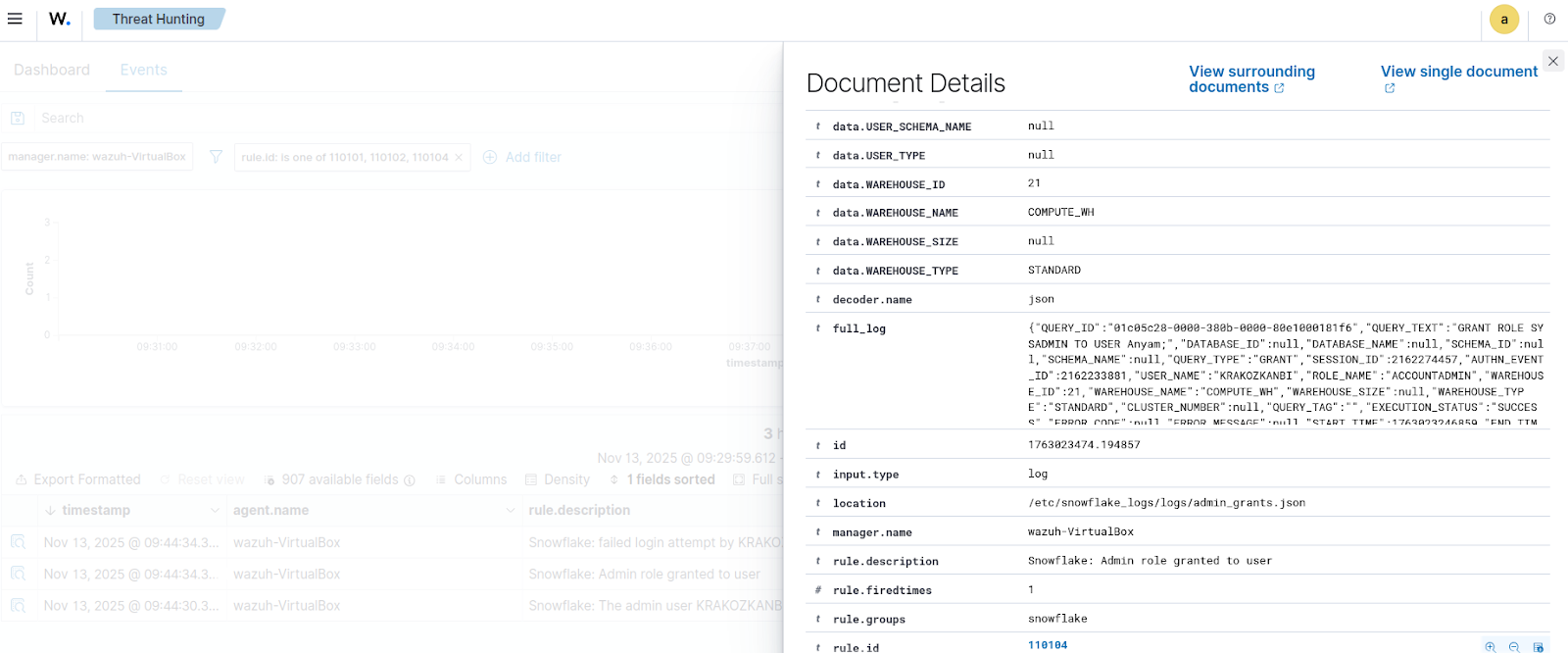The height and width of the screenshot is (653, 1568).
Task: Open the Columns selector
Action: [x=471, y=479]
